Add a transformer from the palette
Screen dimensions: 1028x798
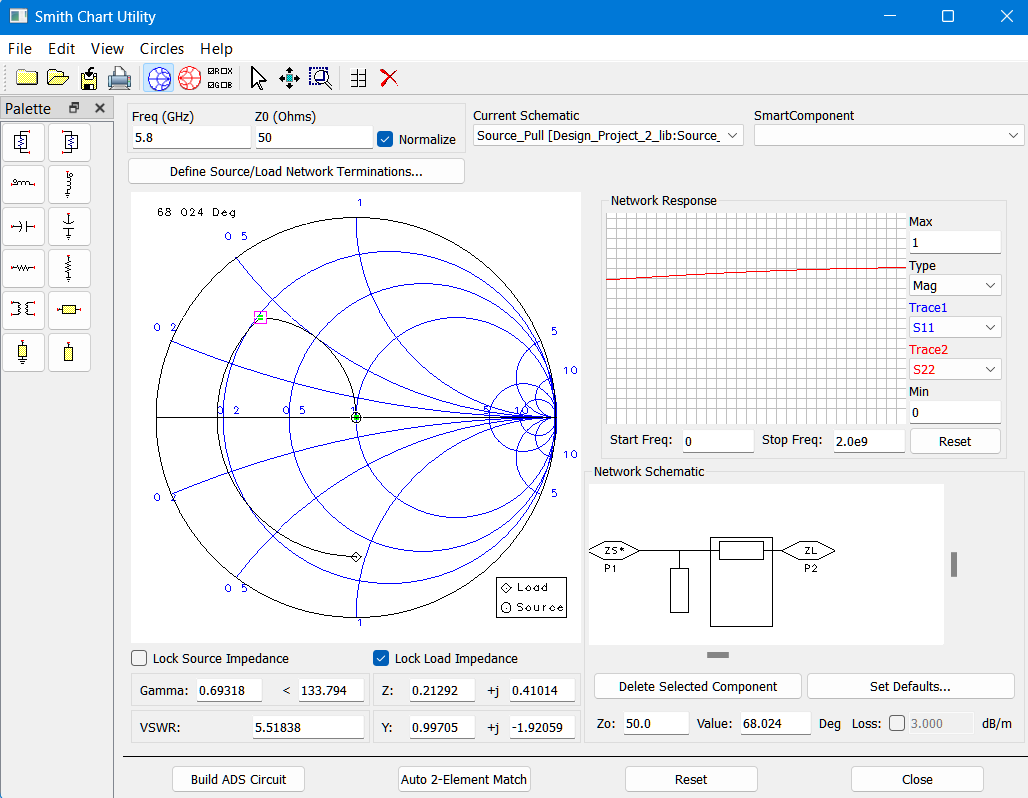(24, 310)
